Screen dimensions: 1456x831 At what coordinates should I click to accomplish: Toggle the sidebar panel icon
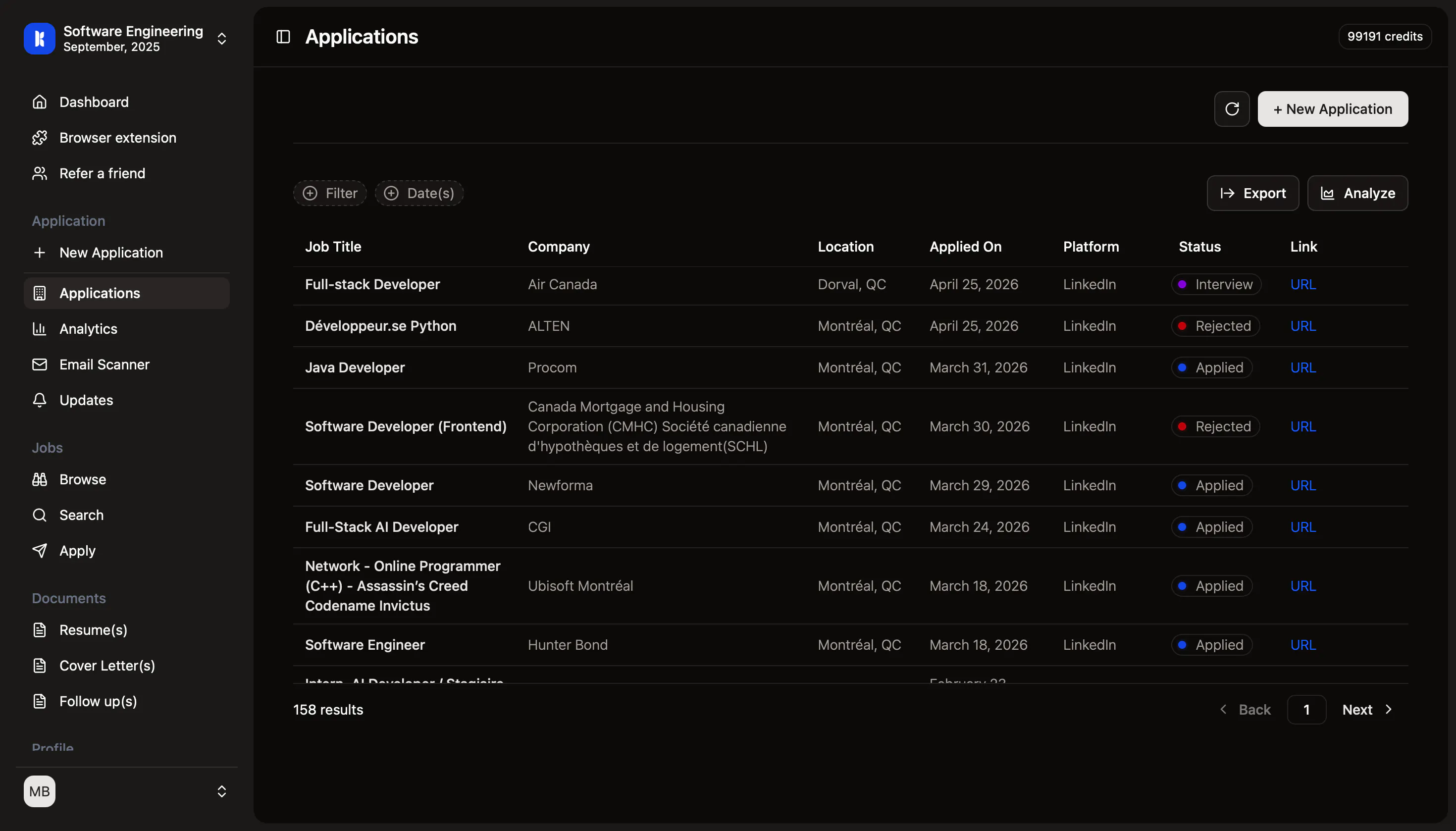point(283,37)
